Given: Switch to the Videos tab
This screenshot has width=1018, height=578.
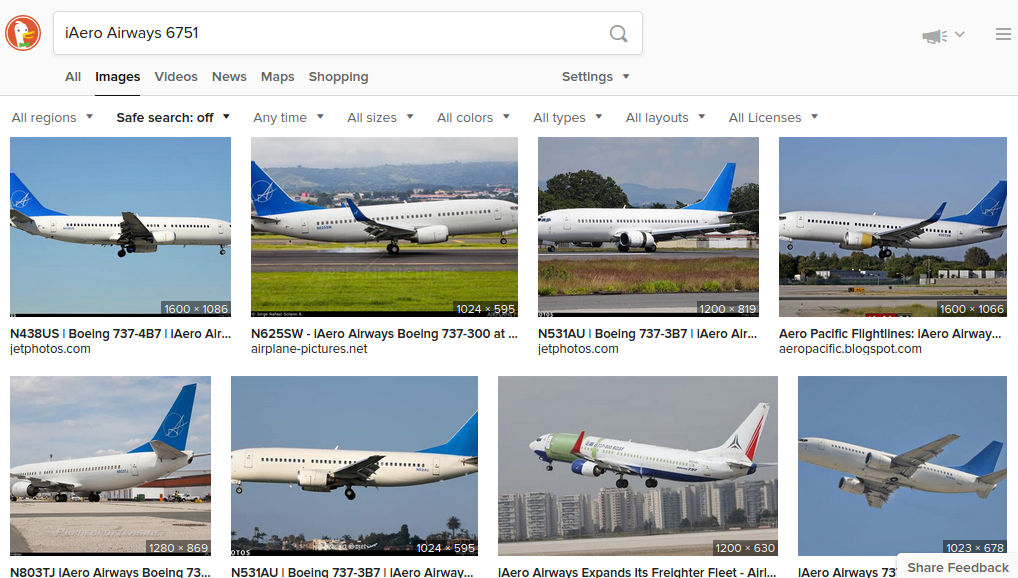Looking at the screenshot, I should [x=176, y=77].
